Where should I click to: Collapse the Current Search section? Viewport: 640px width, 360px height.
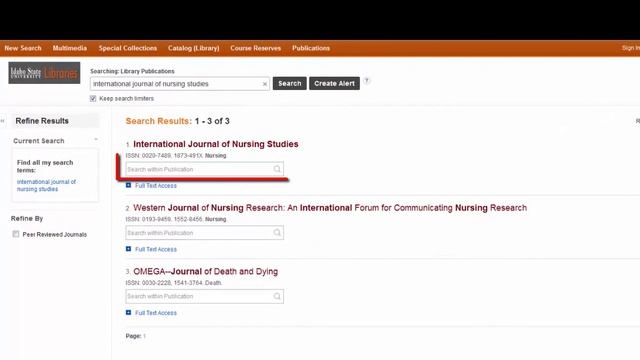96,140
